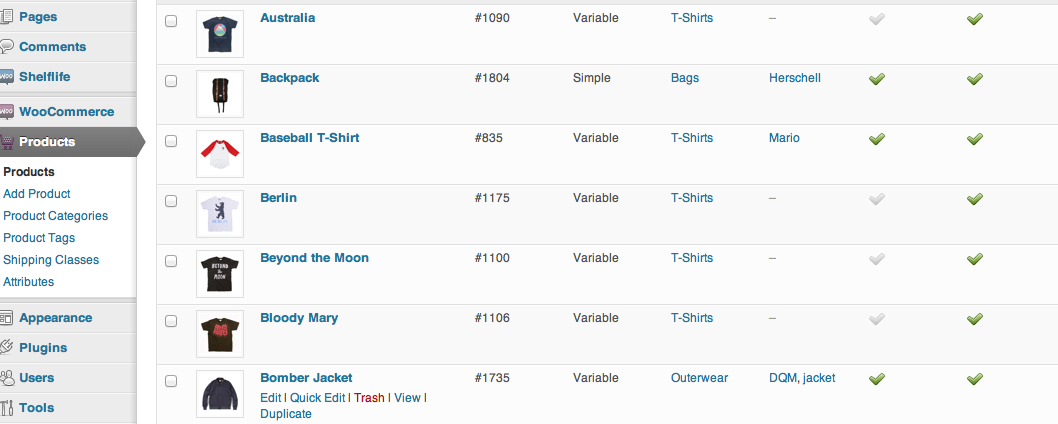Toggle featured checkmark for Backpack
Viewport: 1058px width, 424px height.
(x=877, y=79)
